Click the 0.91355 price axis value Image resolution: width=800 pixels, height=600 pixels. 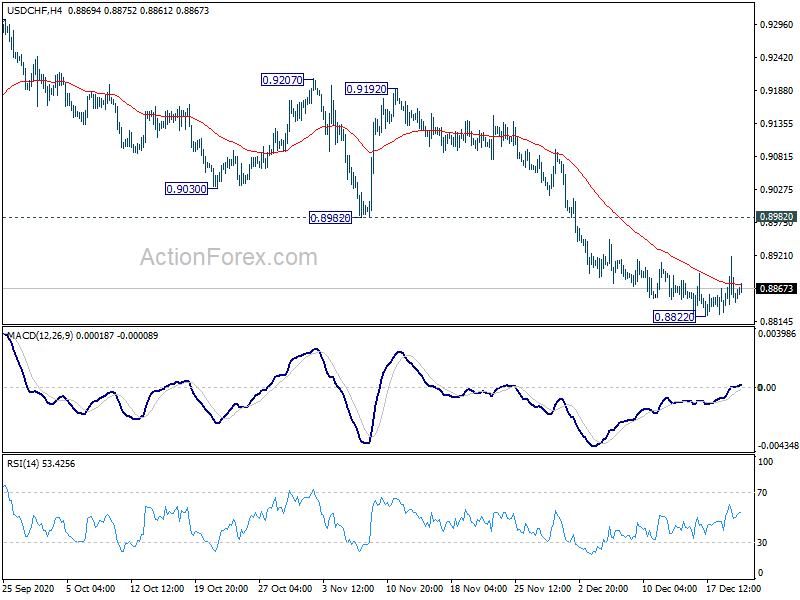click(777, 123)
